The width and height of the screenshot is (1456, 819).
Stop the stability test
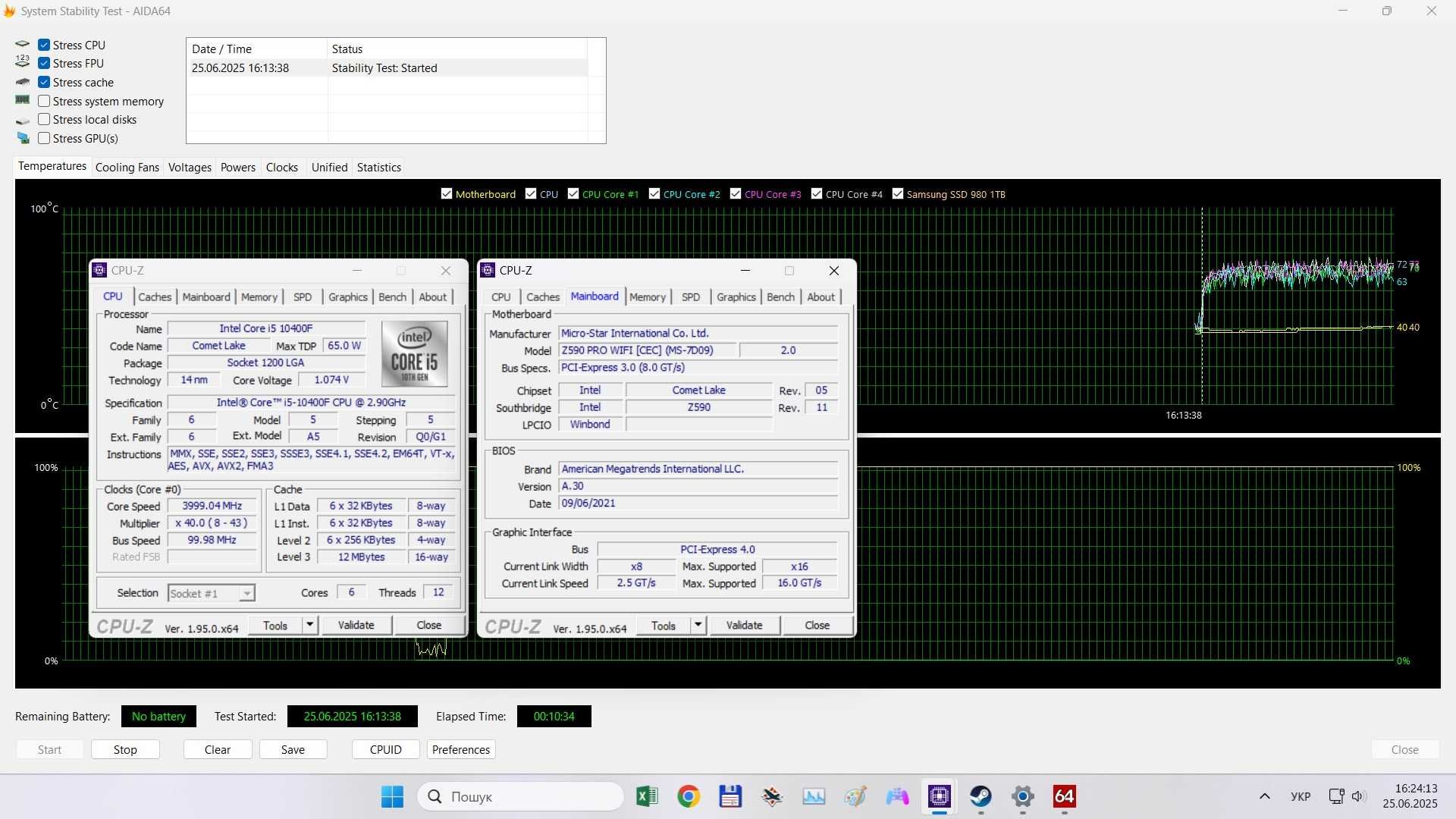[125, 749]
